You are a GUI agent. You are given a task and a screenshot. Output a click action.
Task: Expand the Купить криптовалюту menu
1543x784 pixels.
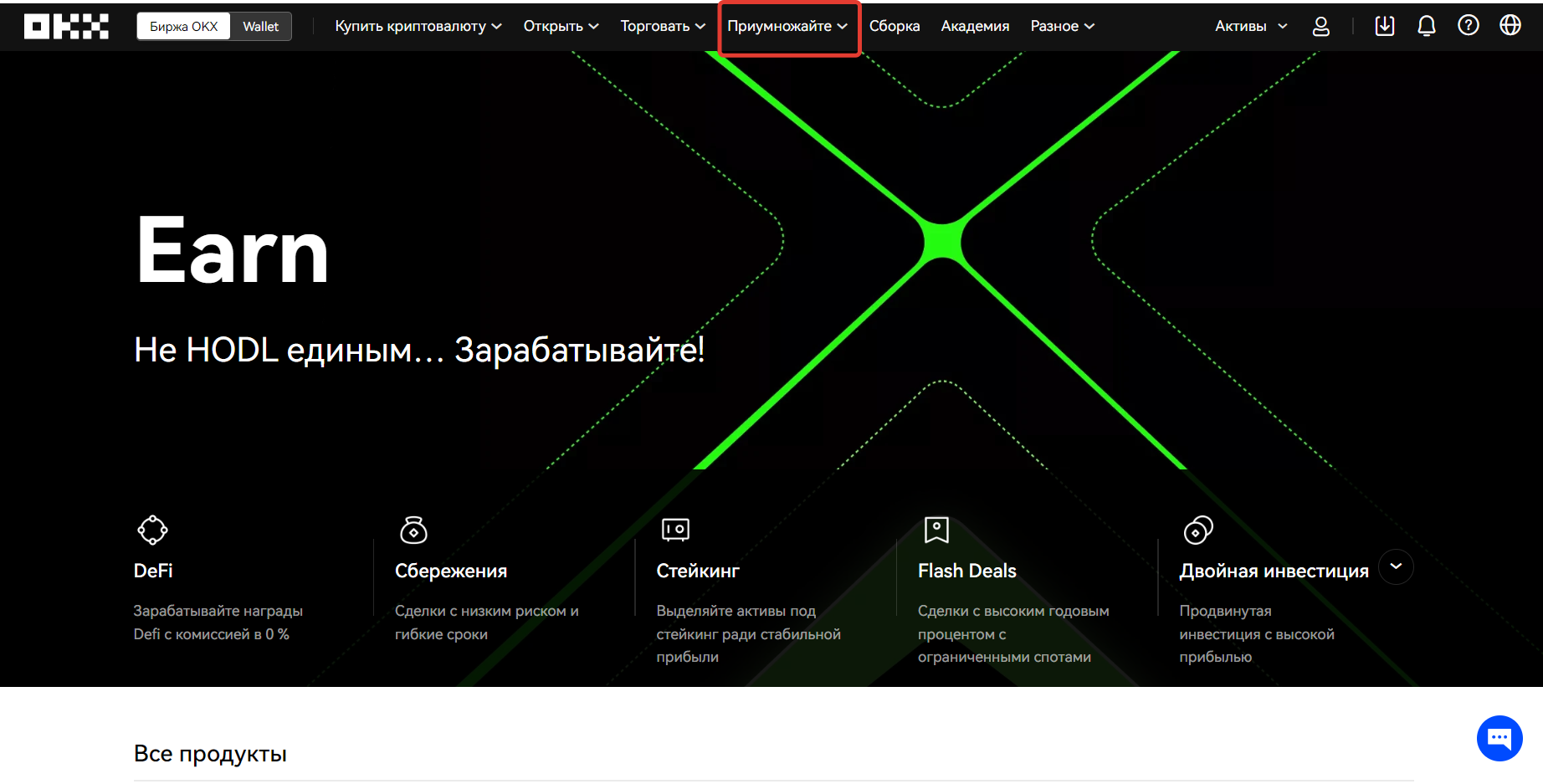pyautogui.click(x=418, y=26)
